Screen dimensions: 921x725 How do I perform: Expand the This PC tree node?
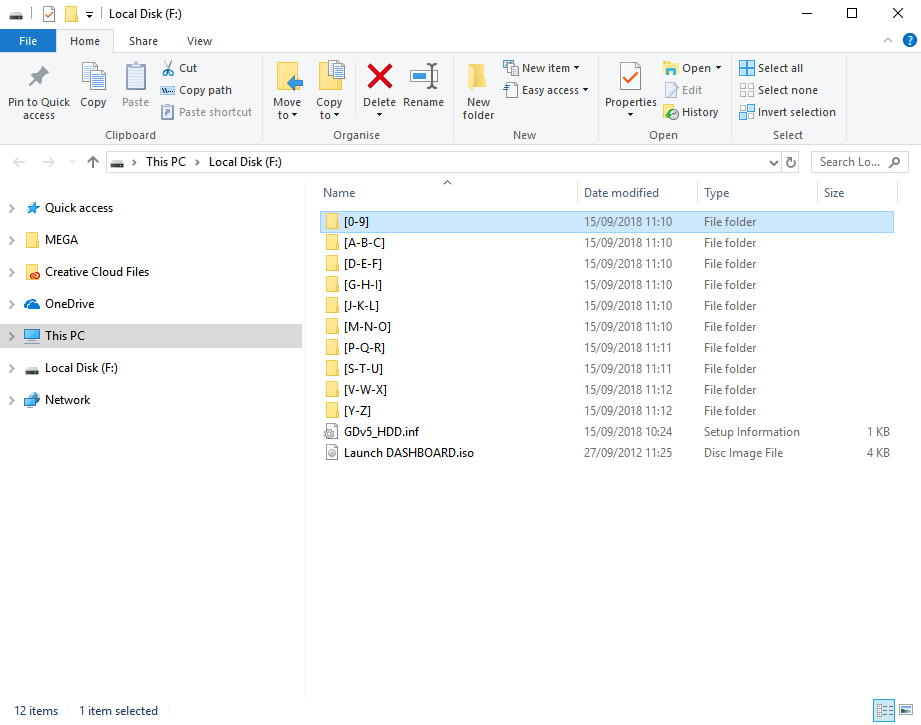click(12, 336)
